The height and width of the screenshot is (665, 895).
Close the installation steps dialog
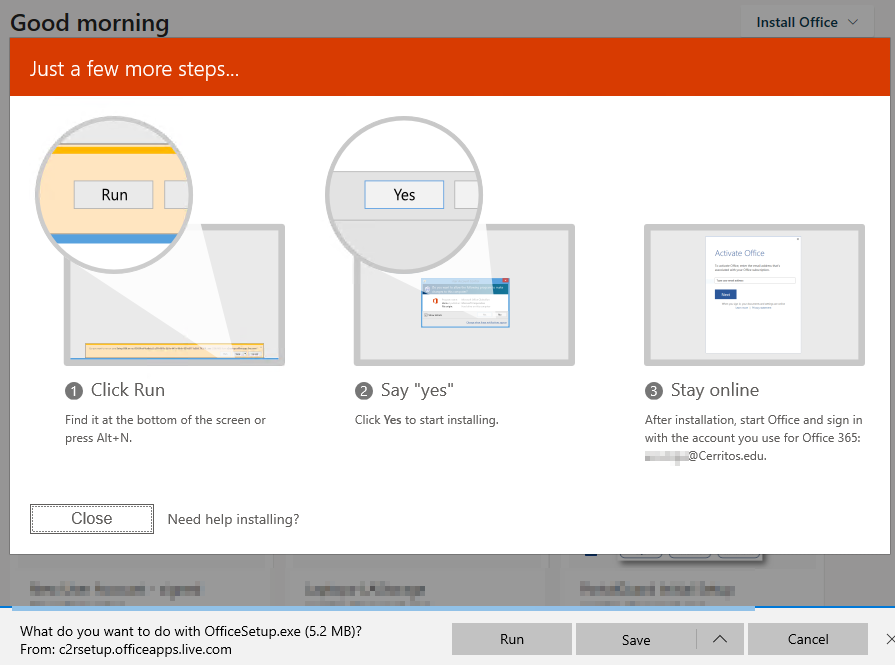[x=92, y=519]
